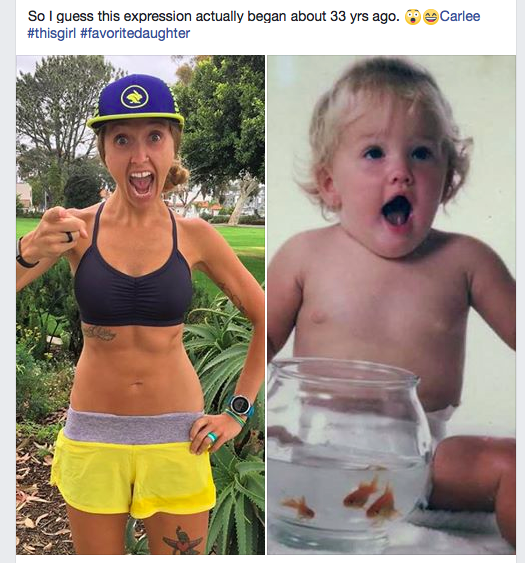The image size is (525, 563).
Task: Click the turquoise ring on her hand
Action: pos(213,437)
